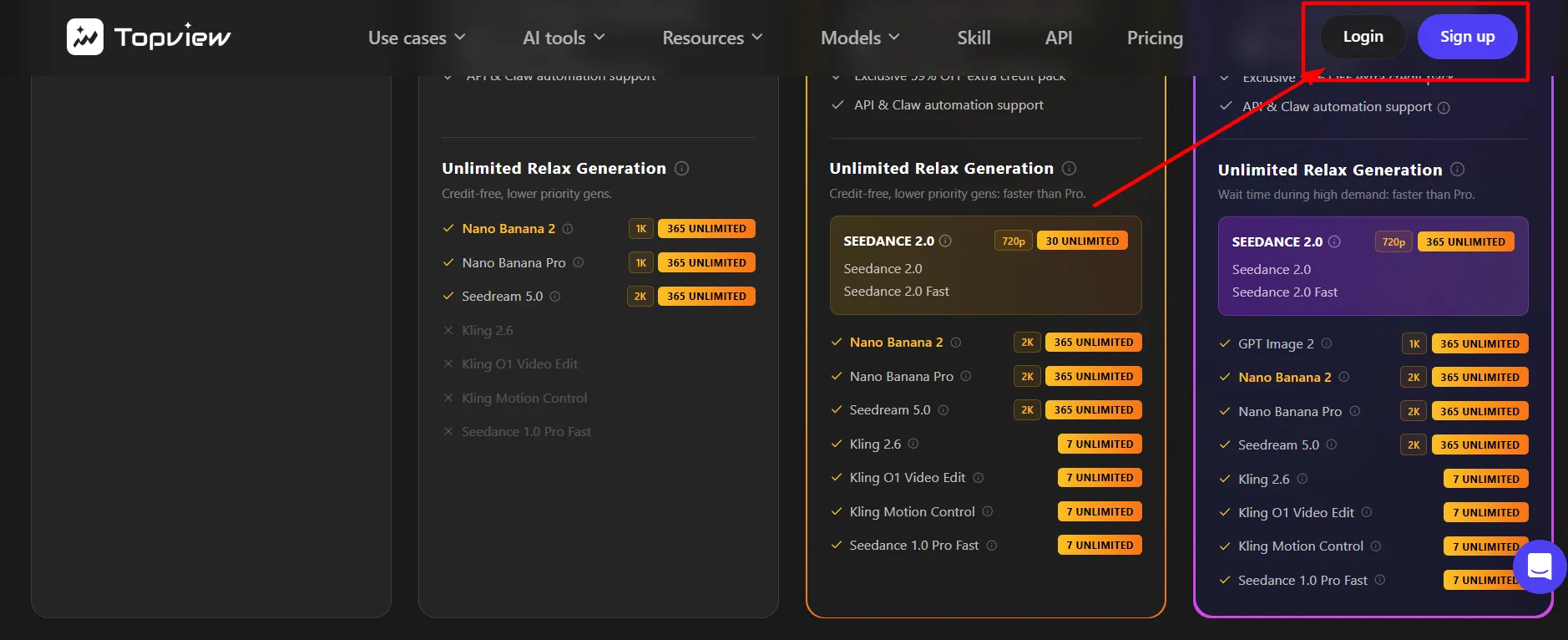Click Seedance 1.0 Pro Fast info icon in orange-bordered card
This screenshot has width=1568, height=640.
[x=992, y=546]
